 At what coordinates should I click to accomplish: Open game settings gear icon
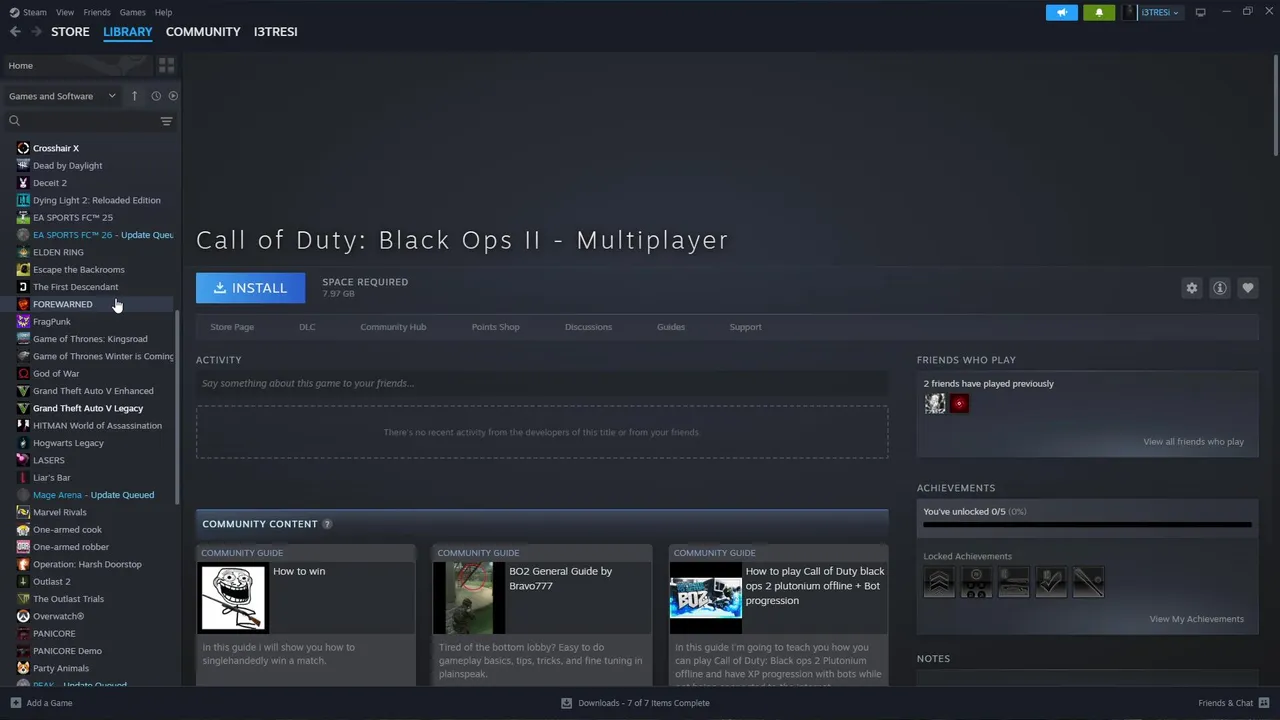[1192, 288]
